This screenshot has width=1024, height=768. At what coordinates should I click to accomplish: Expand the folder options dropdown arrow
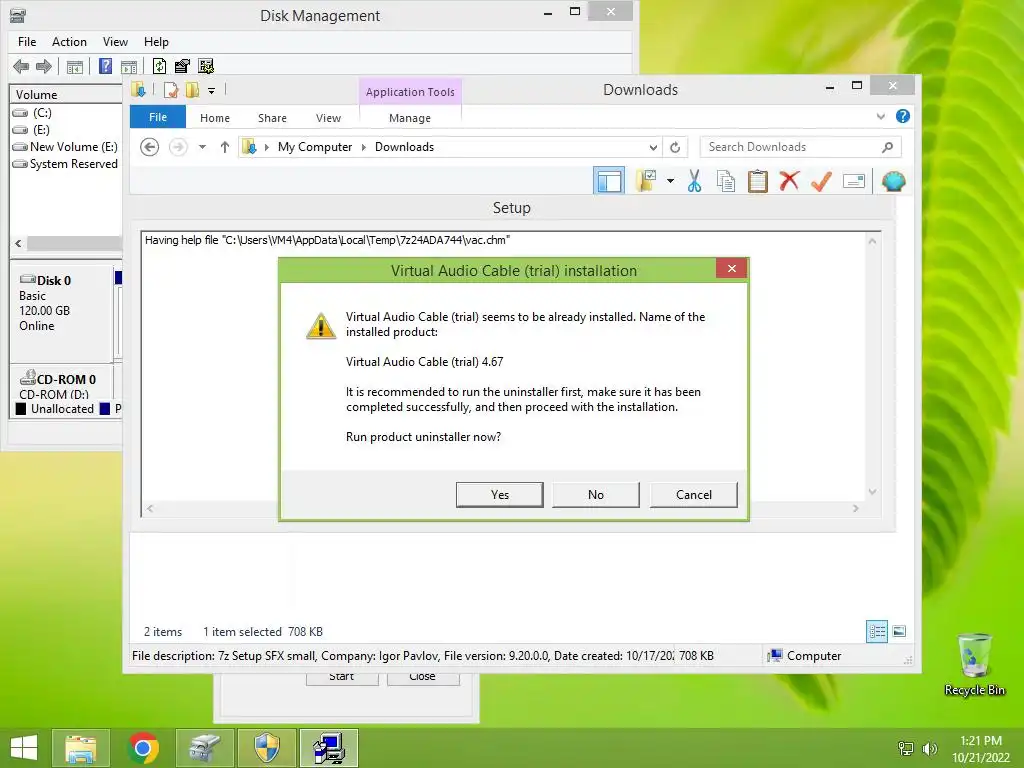point(670,181)
